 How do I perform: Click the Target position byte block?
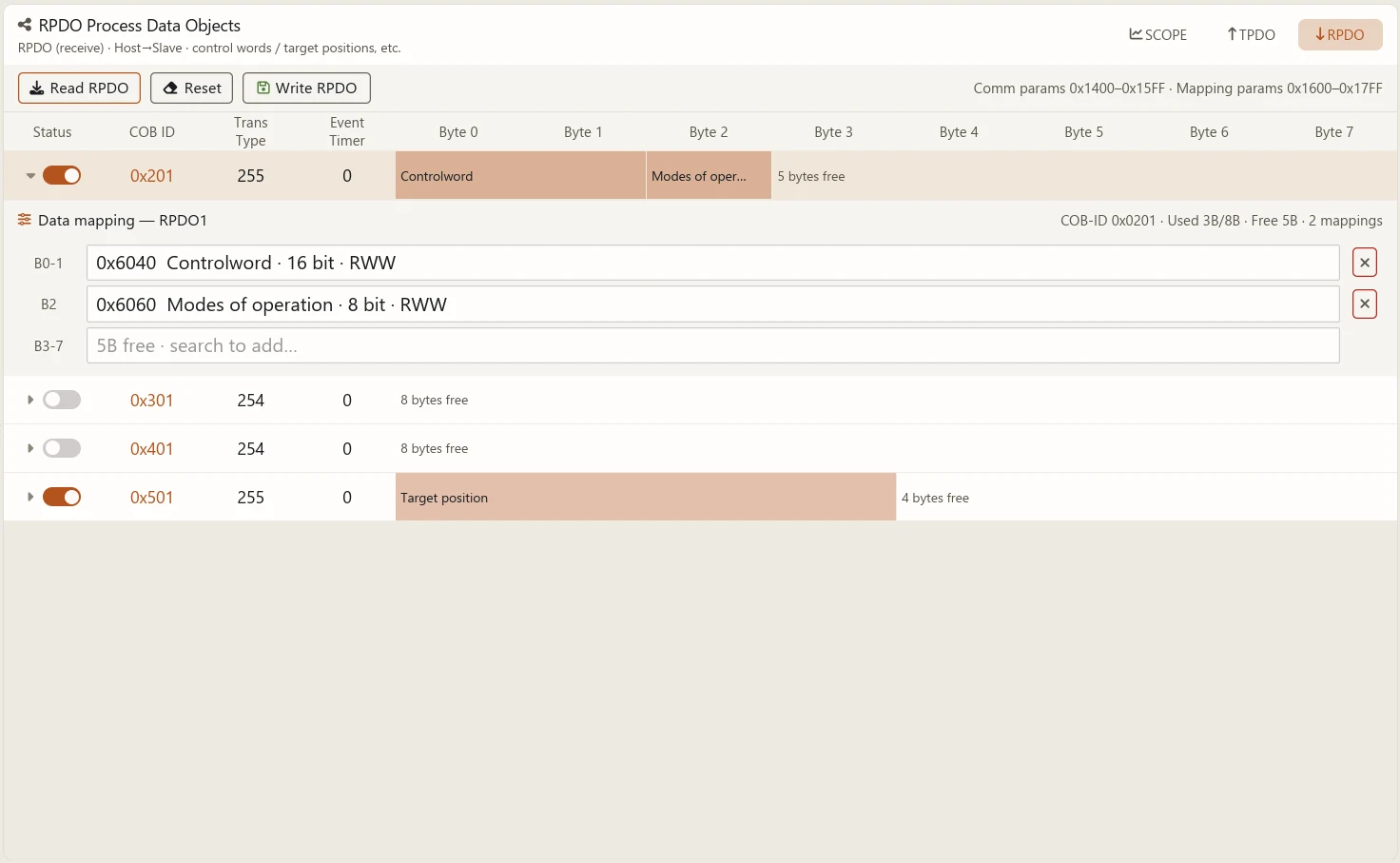click(646, 497)
